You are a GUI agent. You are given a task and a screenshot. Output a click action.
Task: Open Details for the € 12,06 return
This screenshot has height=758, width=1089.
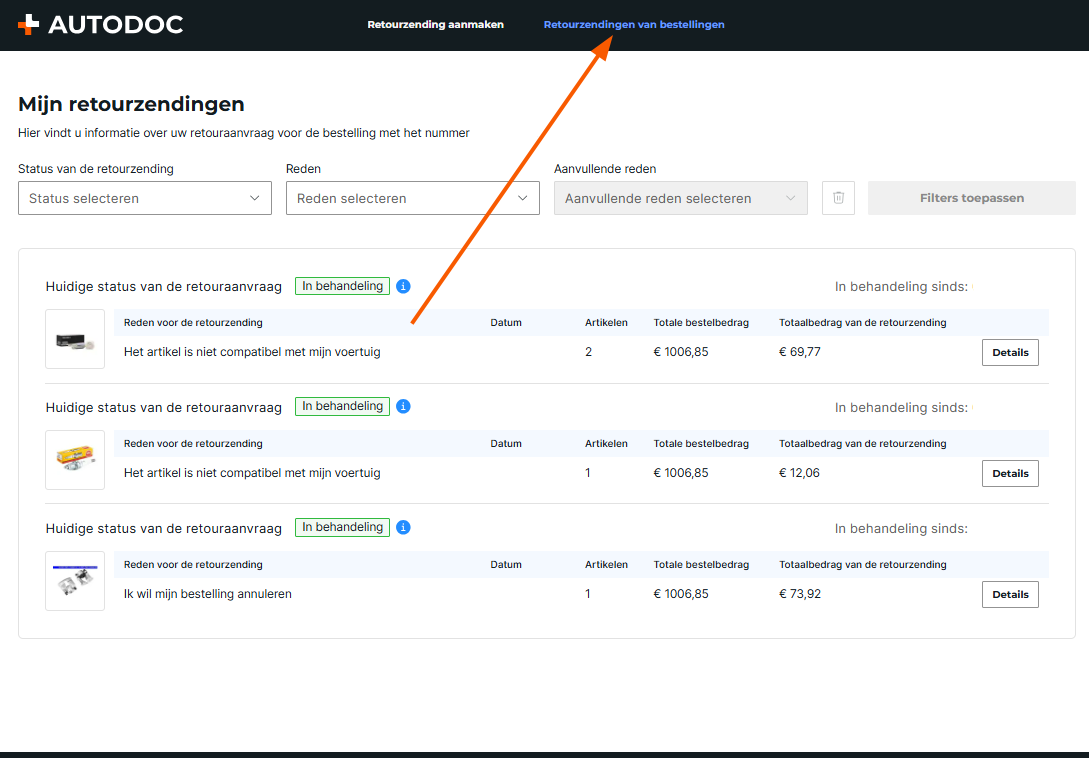coord(1010,473)
